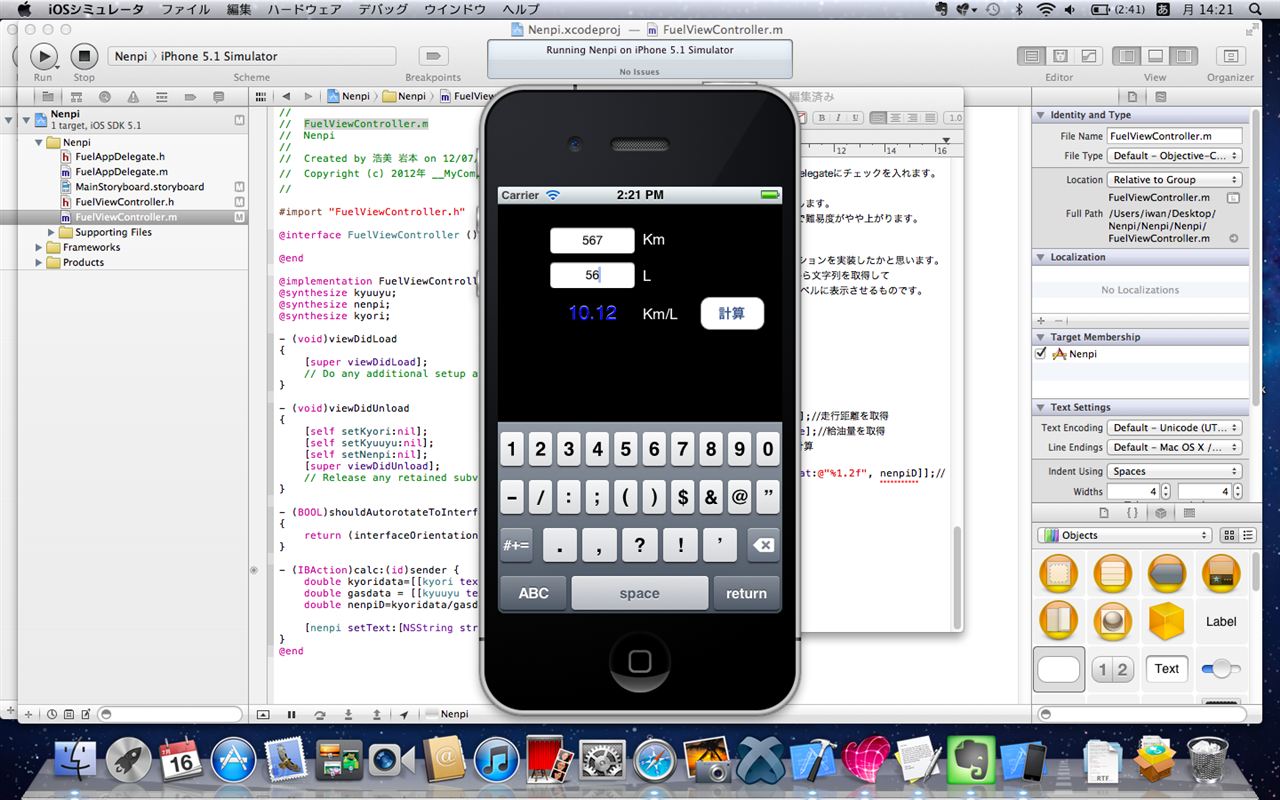Expand the Products folder

[39, 262]
